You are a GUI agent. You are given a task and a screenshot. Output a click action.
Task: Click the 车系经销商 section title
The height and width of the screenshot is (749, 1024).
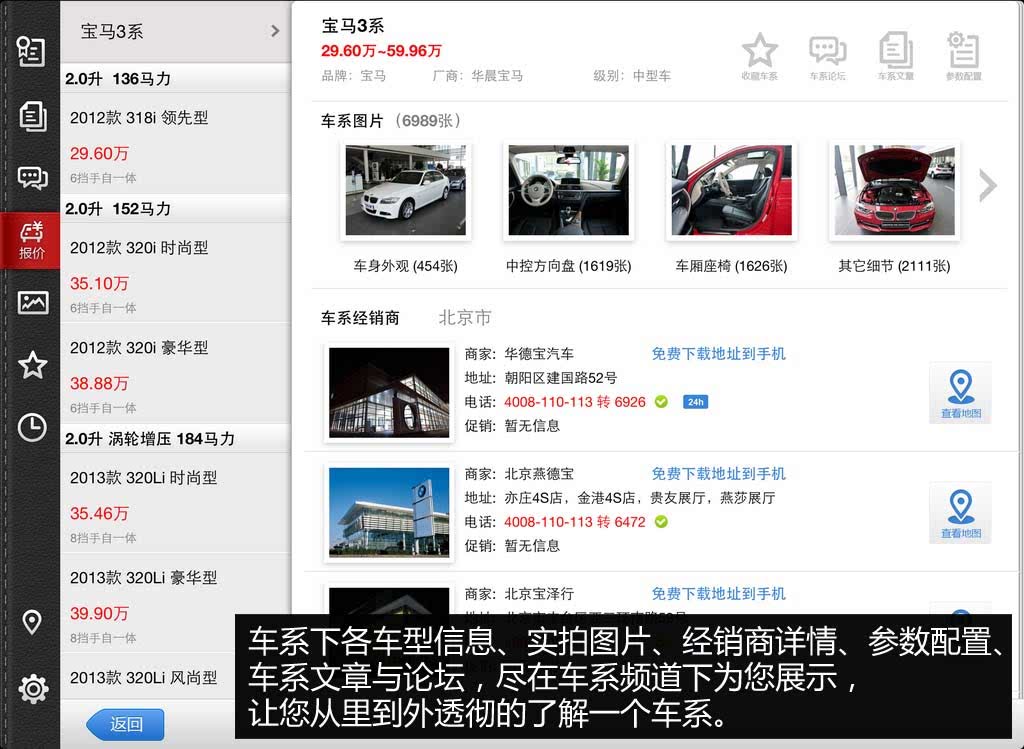[360, 318]
